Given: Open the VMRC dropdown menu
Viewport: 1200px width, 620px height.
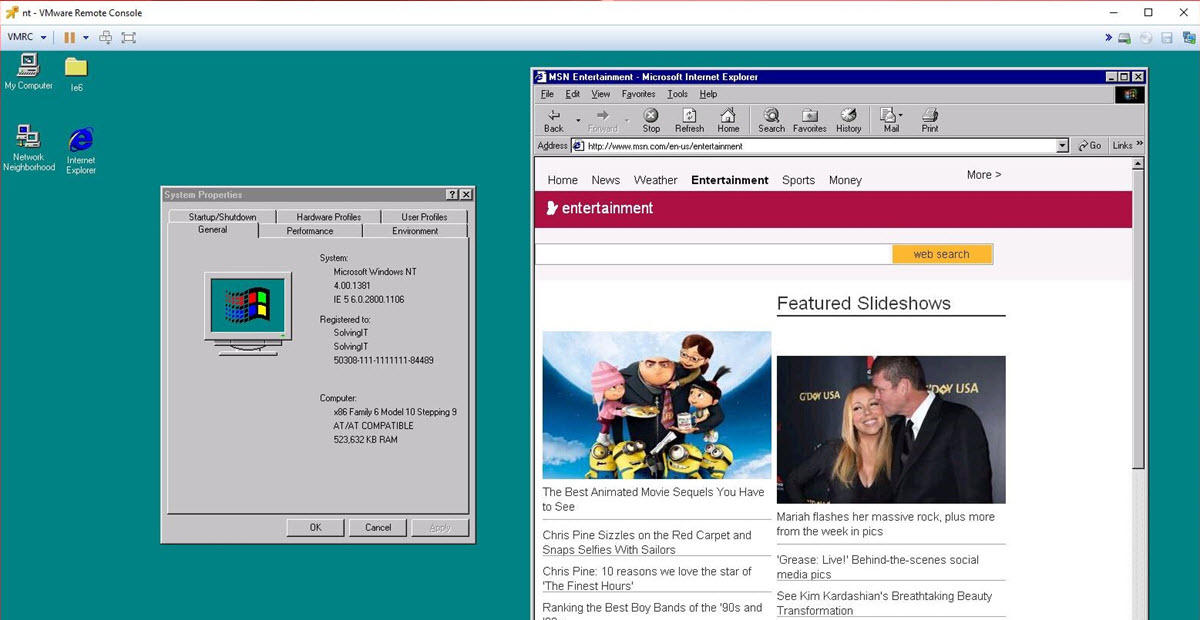Looking at the screenshot, I should 27,38.
